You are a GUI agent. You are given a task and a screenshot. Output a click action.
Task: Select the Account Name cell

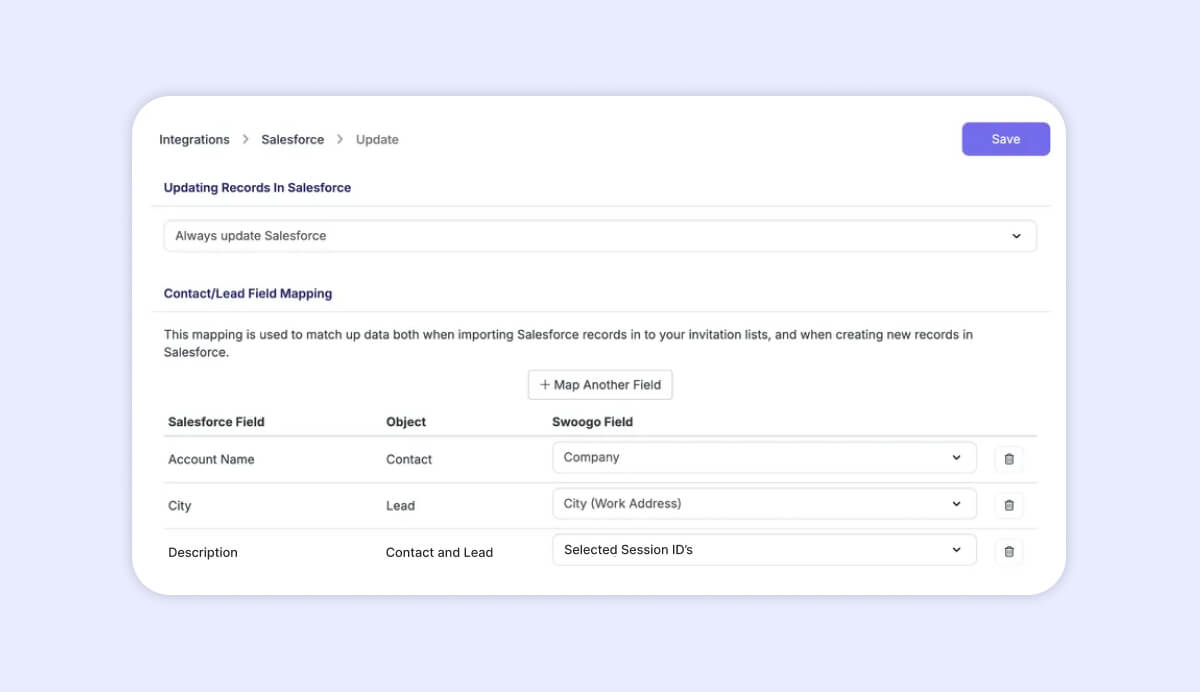(211, 460)
